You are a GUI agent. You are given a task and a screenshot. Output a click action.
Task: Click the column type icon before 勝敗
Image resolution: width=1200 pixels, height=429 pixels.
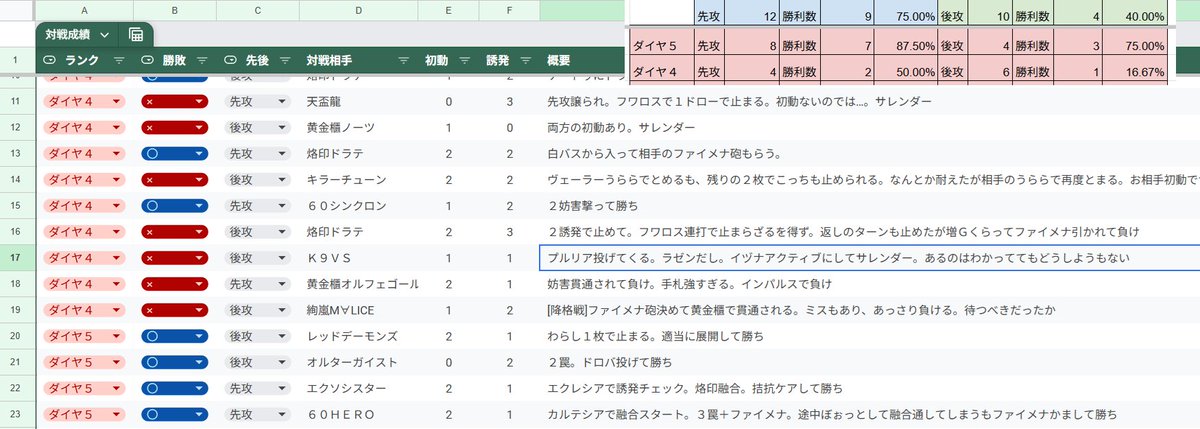pos(148,61)
